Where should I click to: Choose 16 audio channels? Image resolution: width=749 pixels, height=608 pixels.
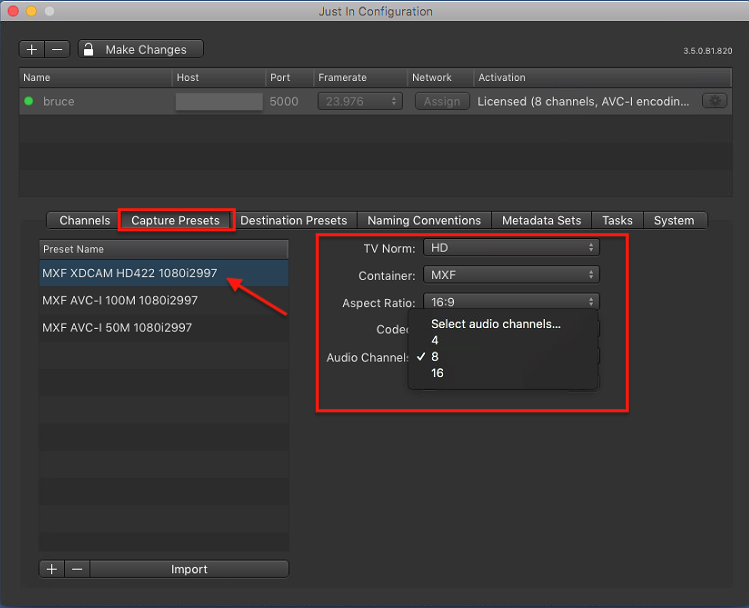click(503, 373)
